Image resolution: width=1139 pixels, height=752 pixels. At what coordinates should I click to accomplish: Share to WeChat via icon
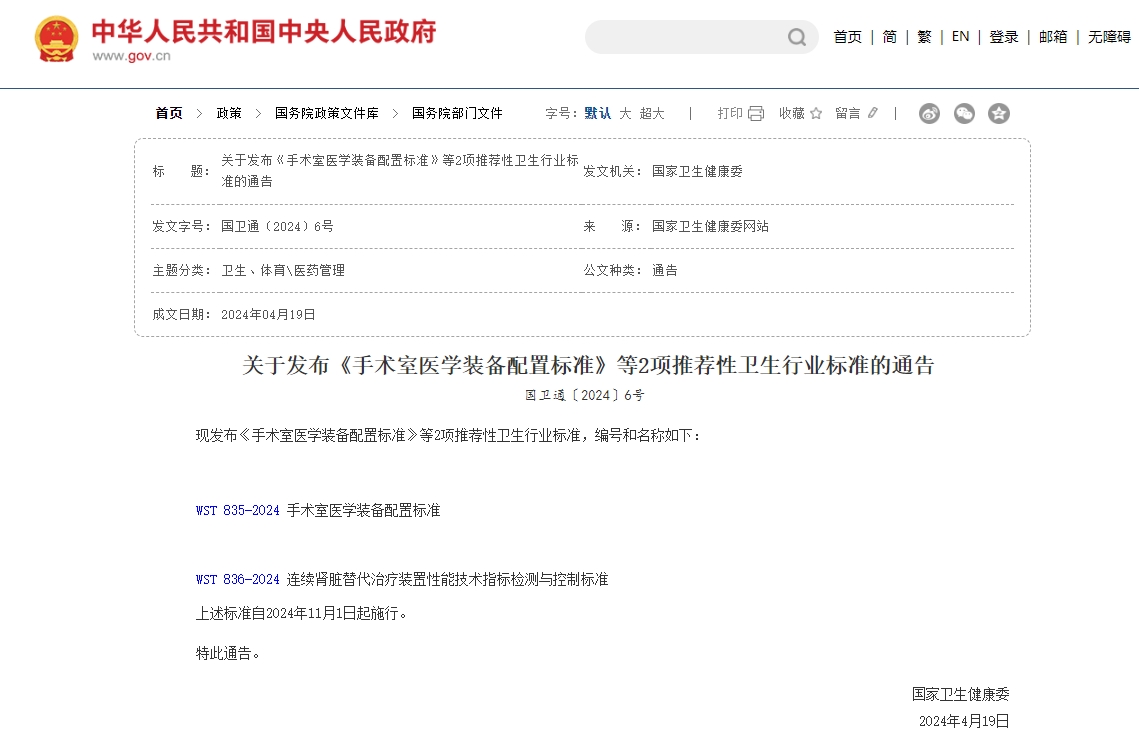(964, 113)
